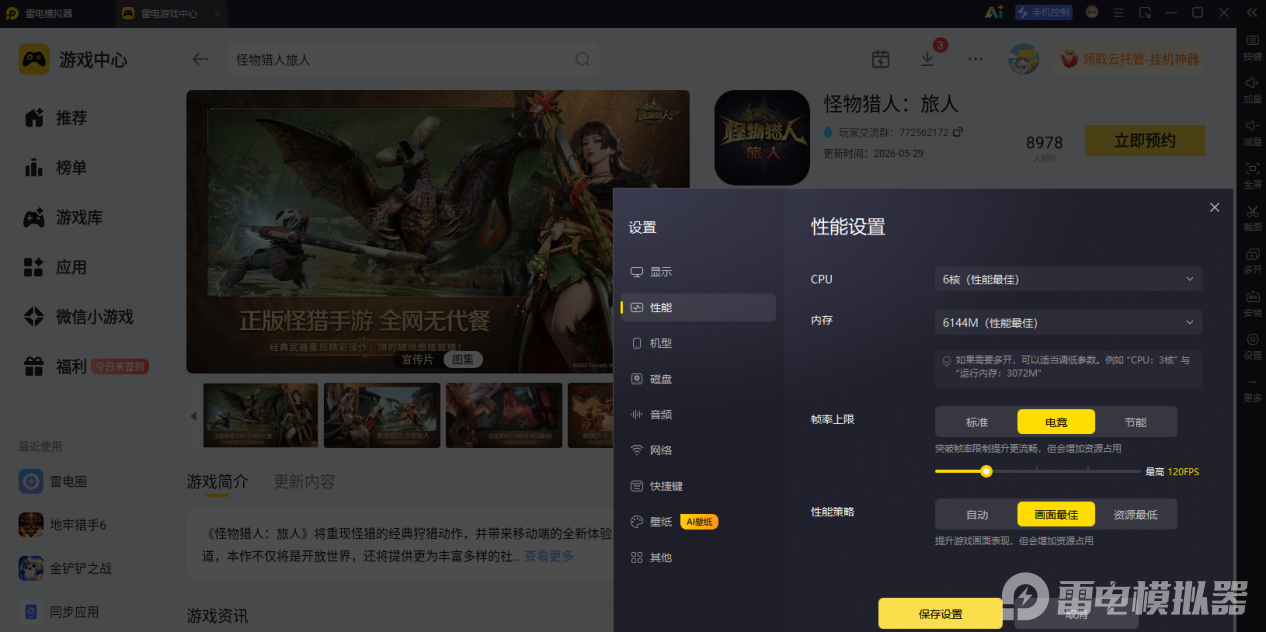Open 游戏库 in the left navigation

pos(64,217)
